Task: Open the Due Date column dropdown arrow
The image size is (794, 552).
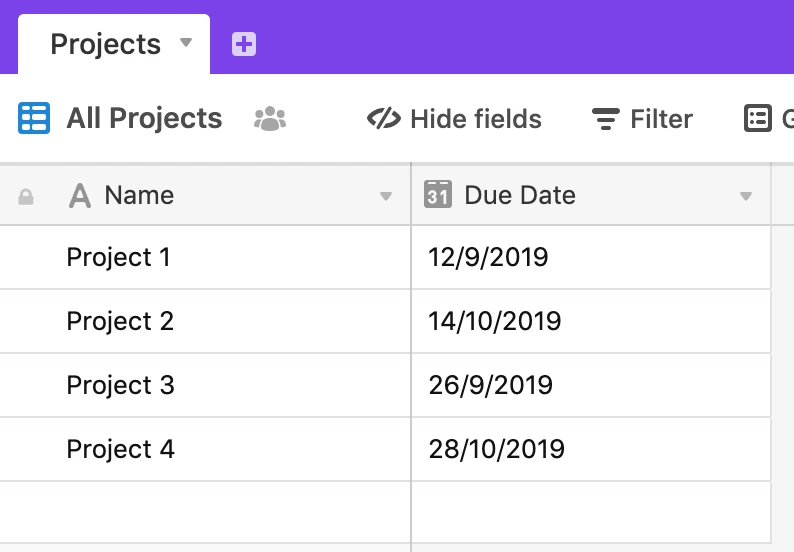Action: [x=745, y=196]
